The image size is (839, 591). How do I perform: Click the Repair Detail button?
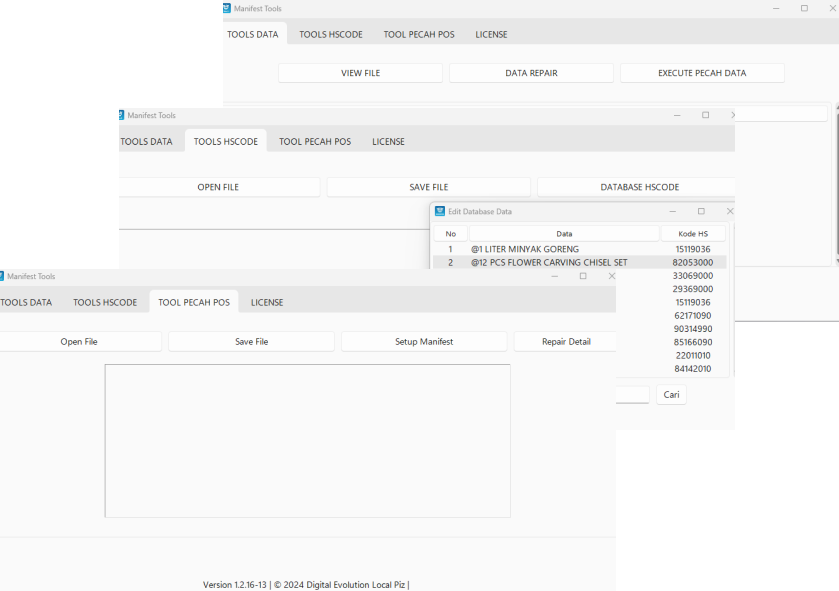tap(565, 342)
